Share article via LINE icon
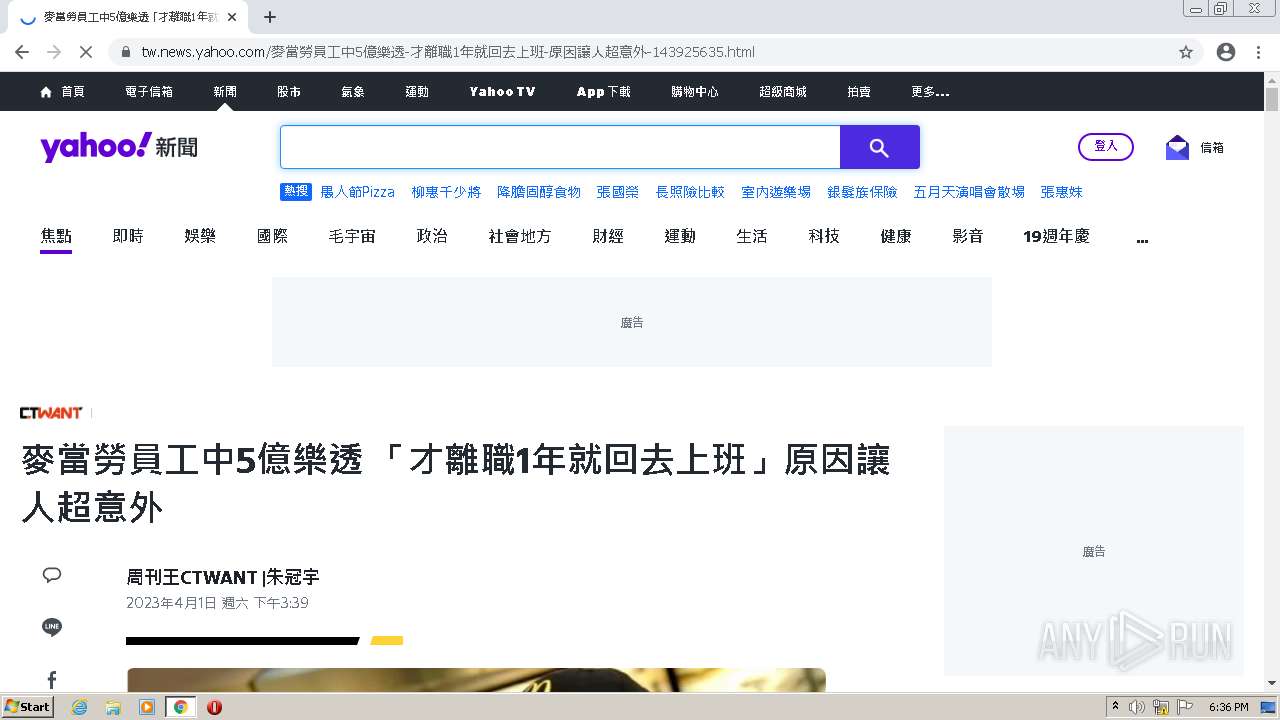This screenshot has height=720, width=1280. coord(52,627)
